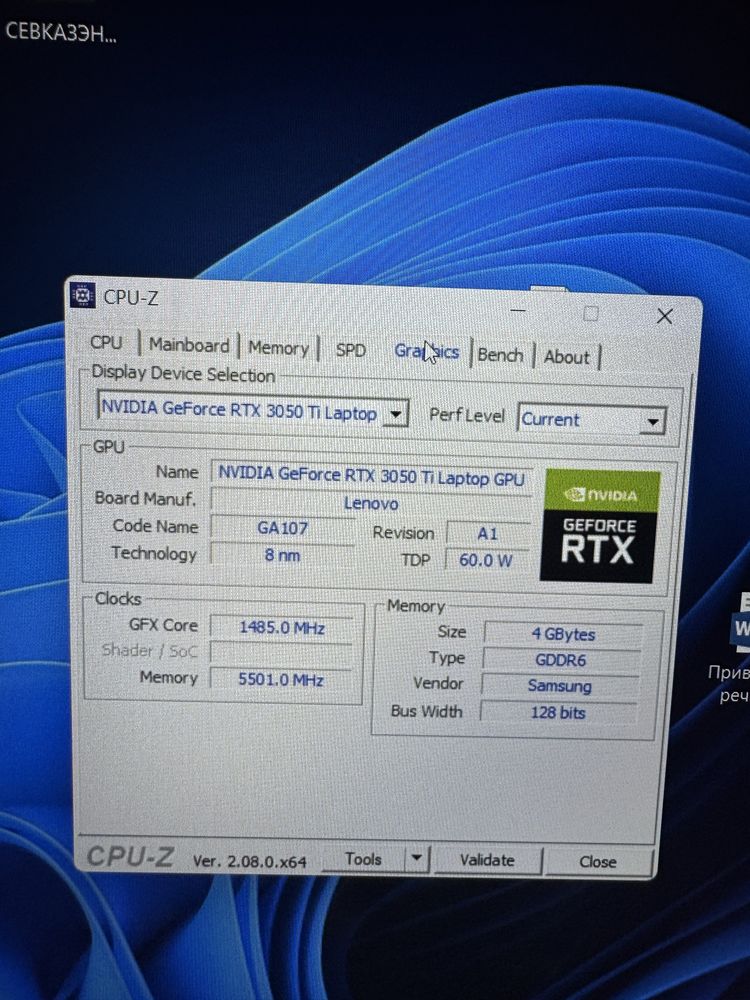This screenshot has height=1000, width=750.
Task: Switch to the About tab
Action: click(x=566, y=357)
